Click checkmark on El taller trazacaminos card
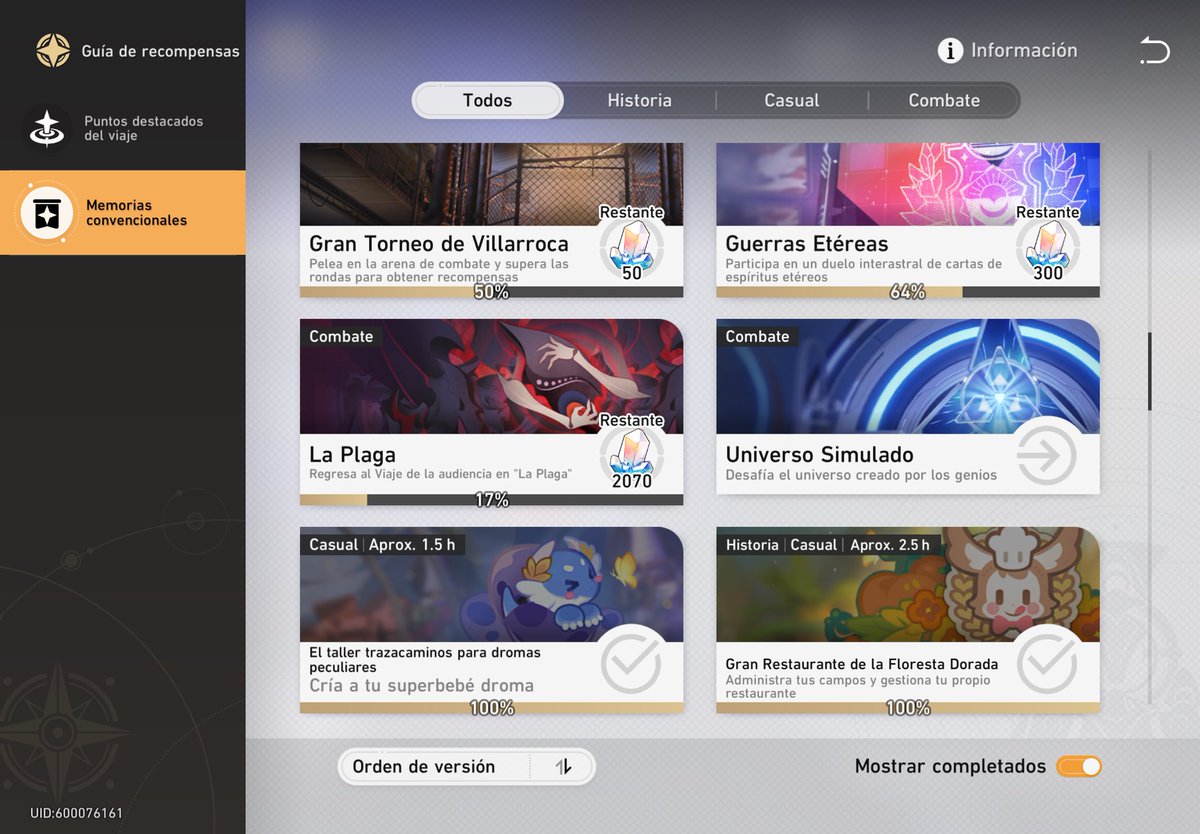Screen dimensions: 1200x834 click(x=630, y=664)
